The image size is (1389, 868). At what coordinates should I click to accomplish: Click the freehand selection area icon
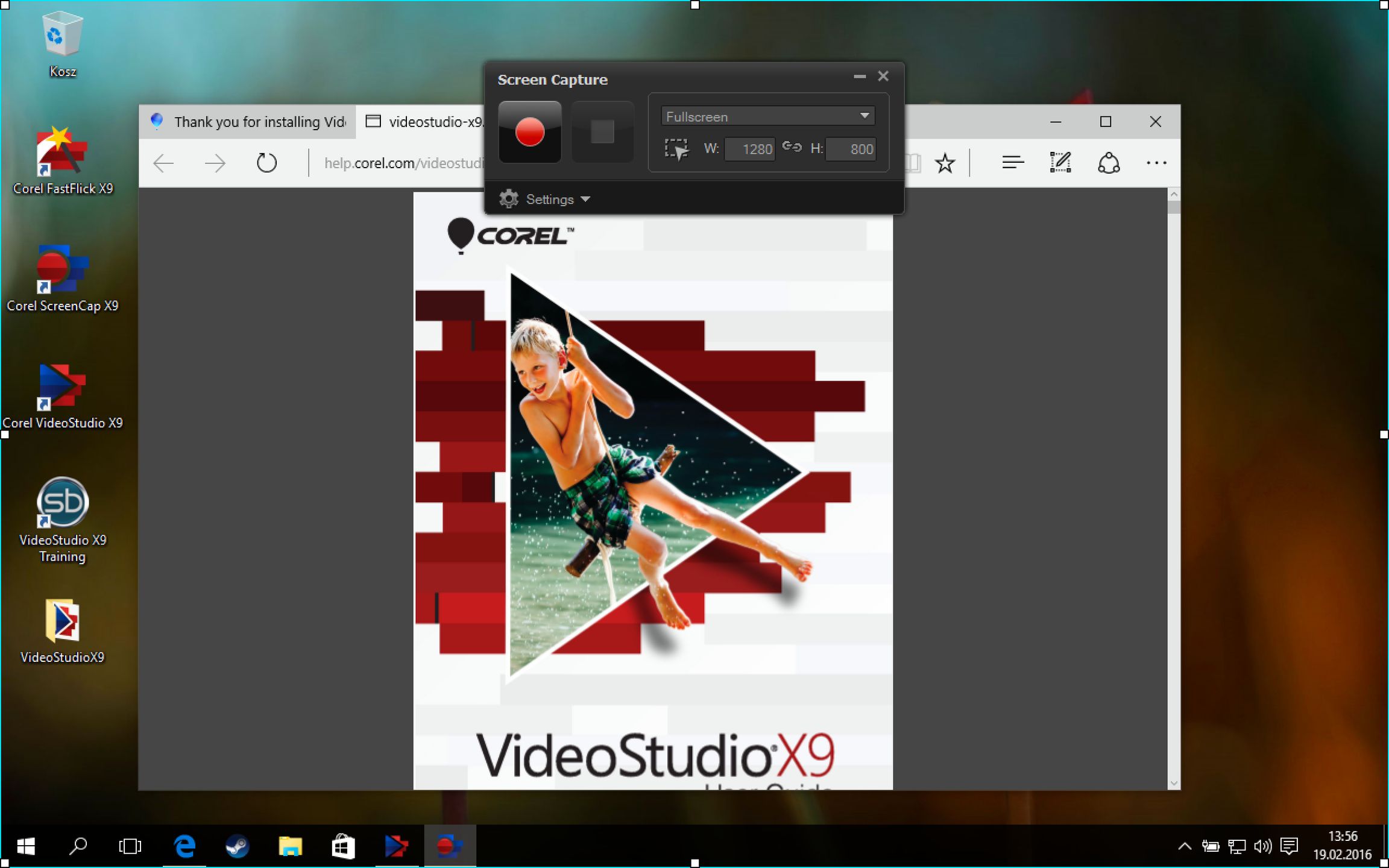click(x=676, y=149)
